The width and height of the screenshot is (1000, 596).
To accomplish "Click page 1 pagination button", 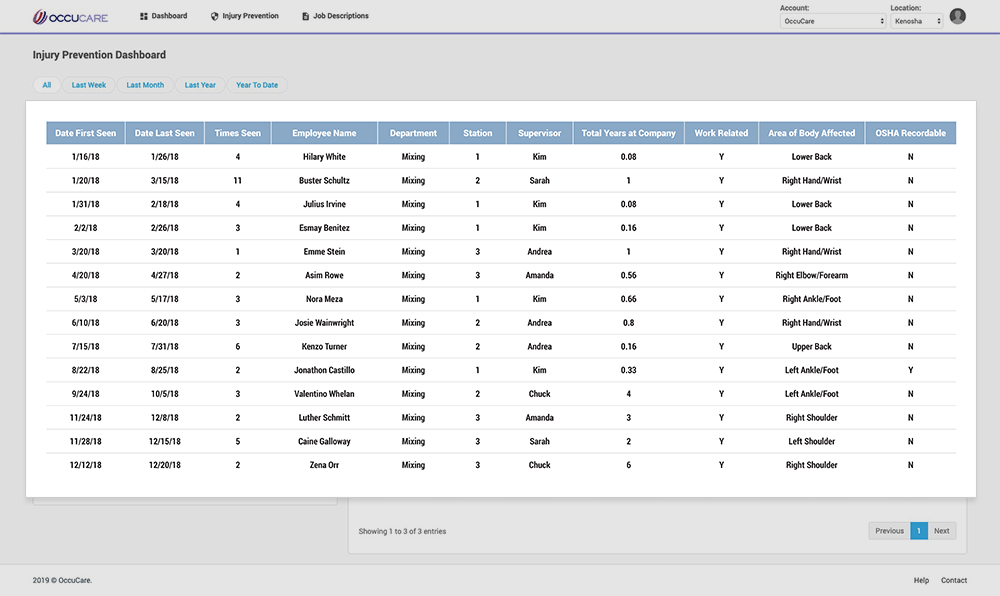I will coord(919,531).
